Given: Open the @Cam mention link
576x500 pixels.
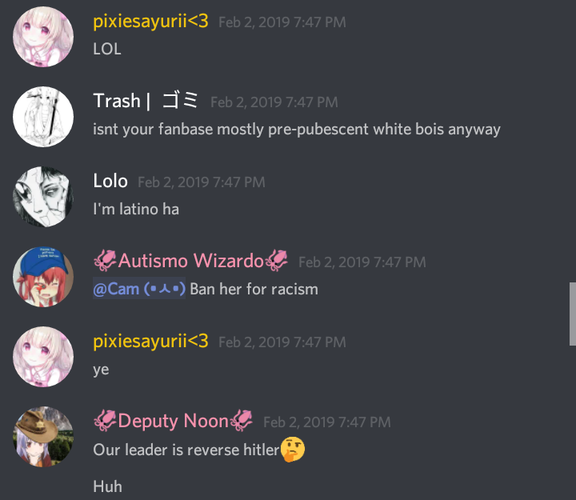Looking at the screenshot, I should [x=139, y=289].
